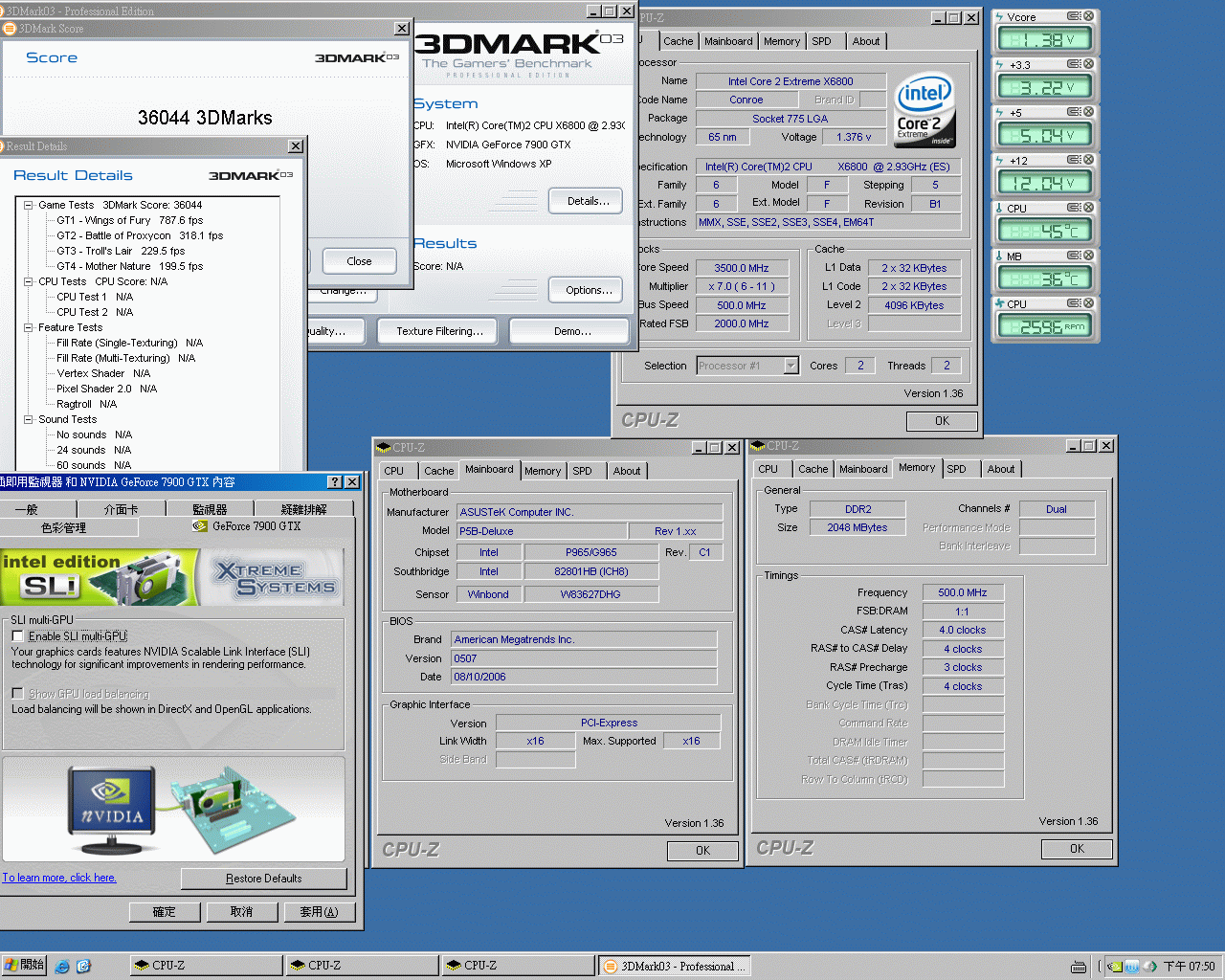Collapse the Game Tests tree node

pyautogui.click(x=29, y=205)
